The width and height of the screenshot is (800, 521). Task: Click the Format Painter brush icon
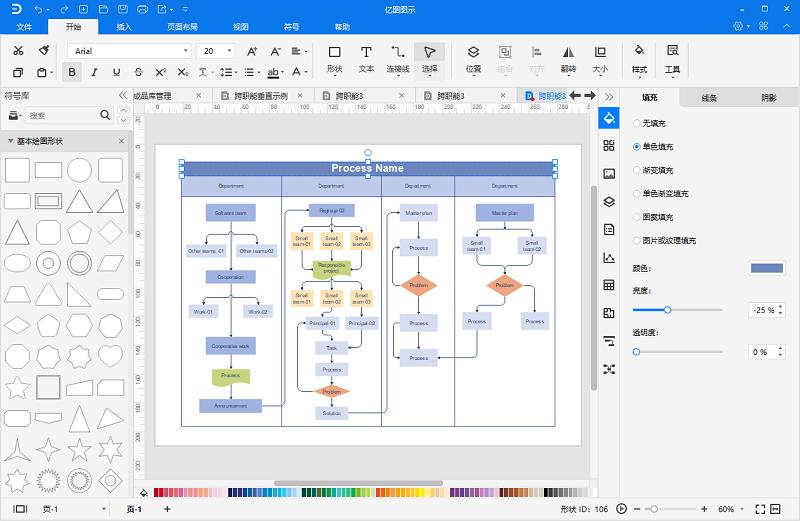[44, 50]
